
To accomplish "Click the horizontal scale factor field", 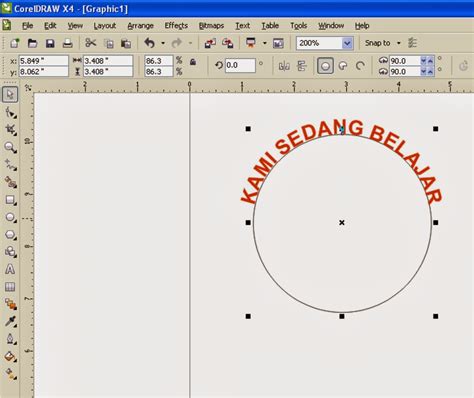I will (159, 61).
